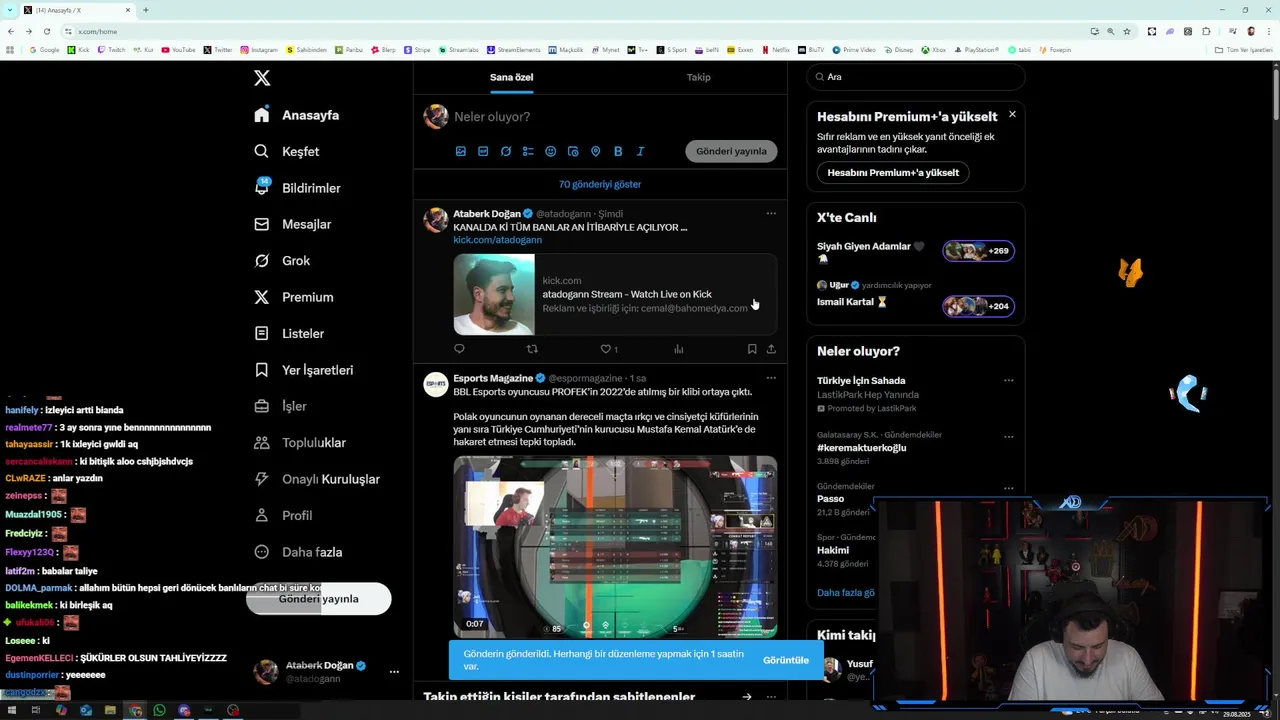Open Keşfet from sidebar
This screenshot has height=720, width=1280.
(288, 151)
